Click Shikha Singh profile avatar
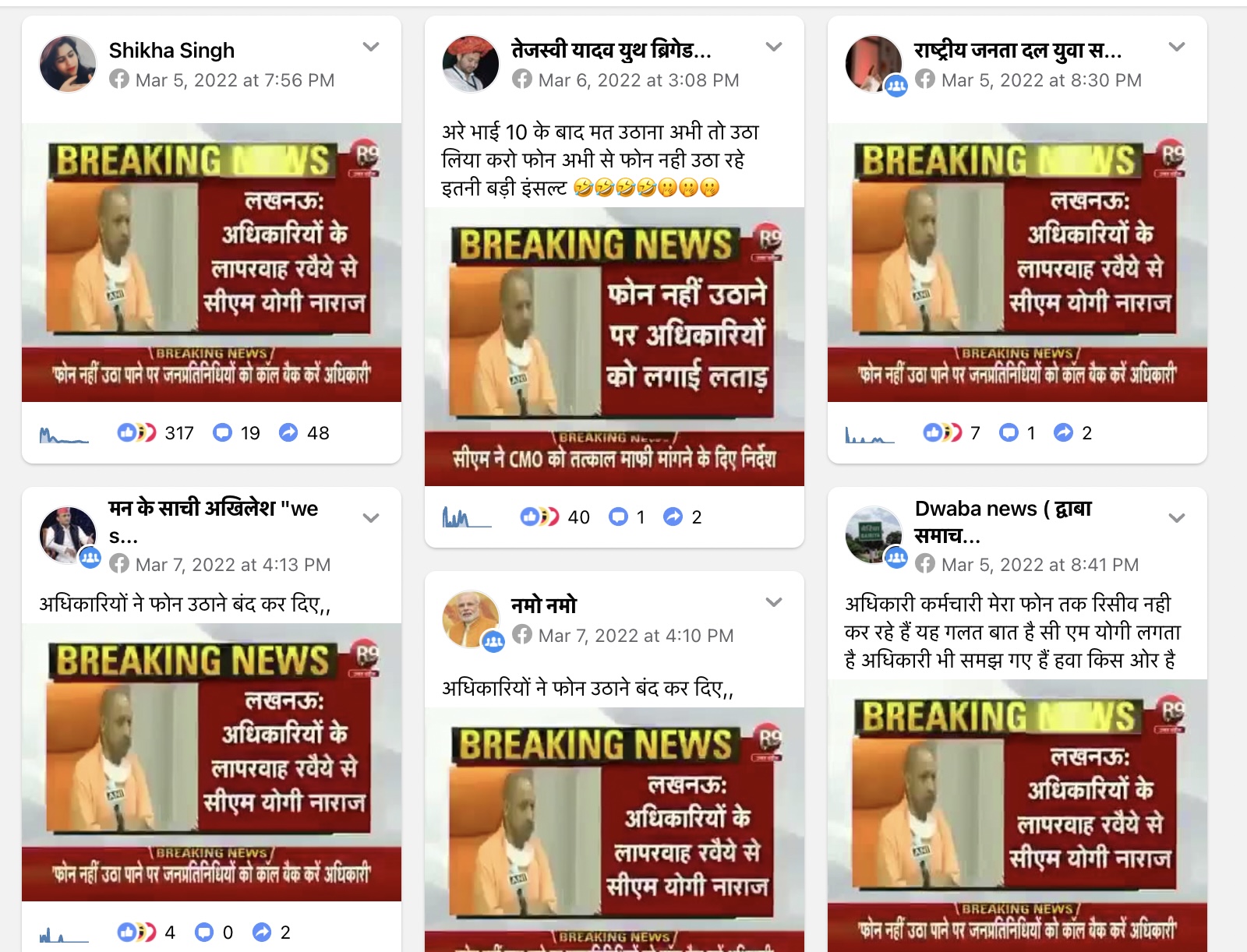Image resolution: width=1247 pixels, height=952 pixels. [x=68, y=64]
